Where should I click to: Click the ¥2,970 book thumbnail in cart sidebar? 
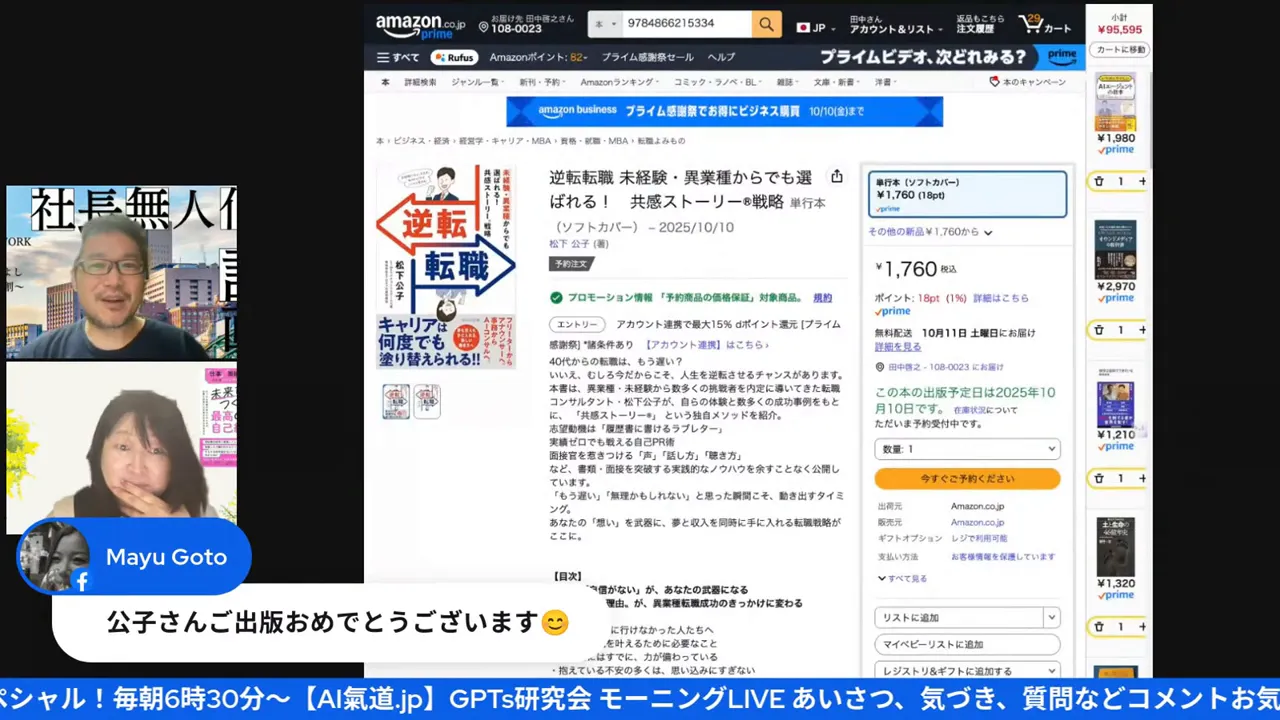(x=1115, y=250)
